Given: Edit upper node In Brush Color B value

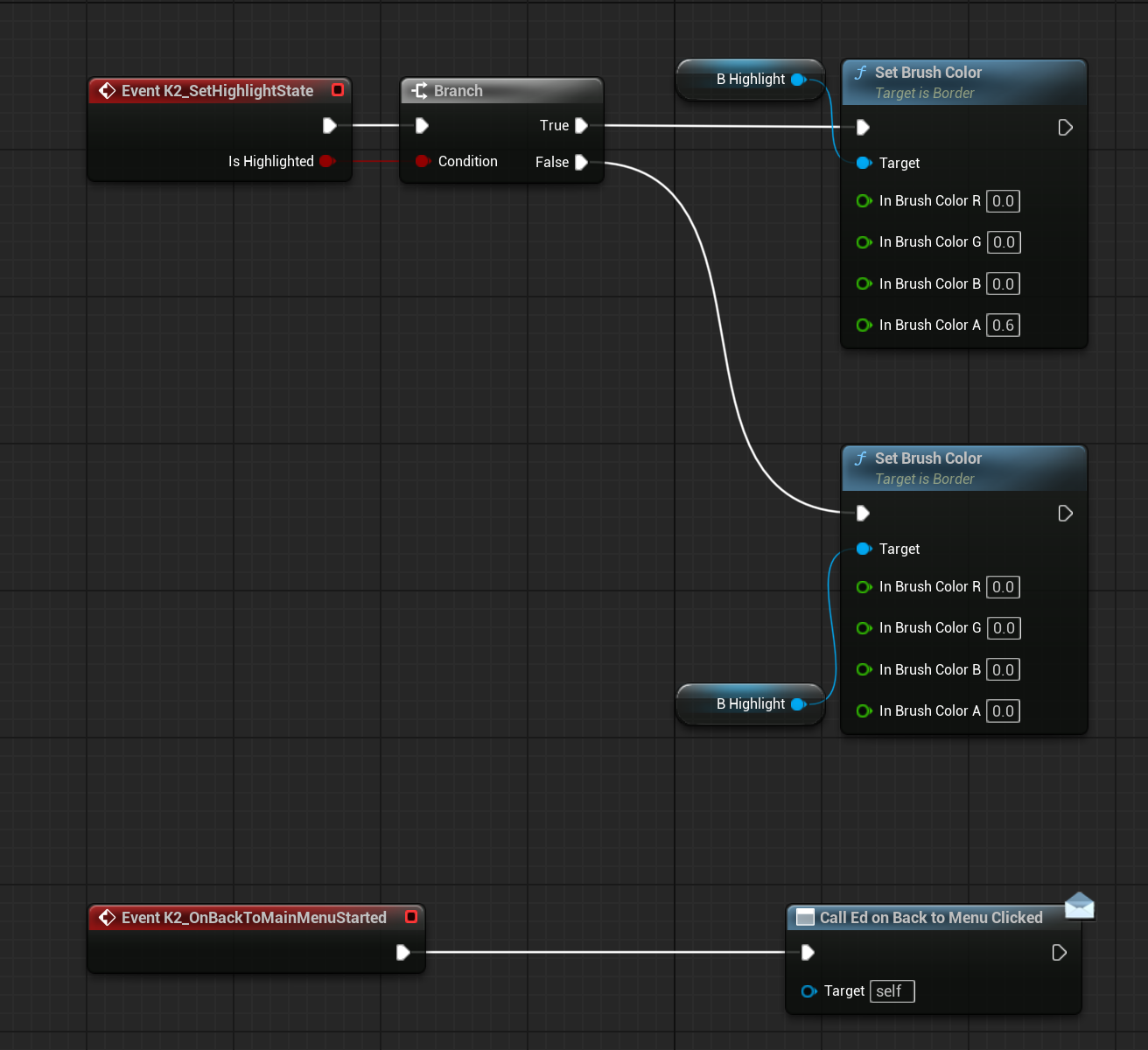Looking at the screenshot, I should pyautogui.click(x=1003, y=284).
